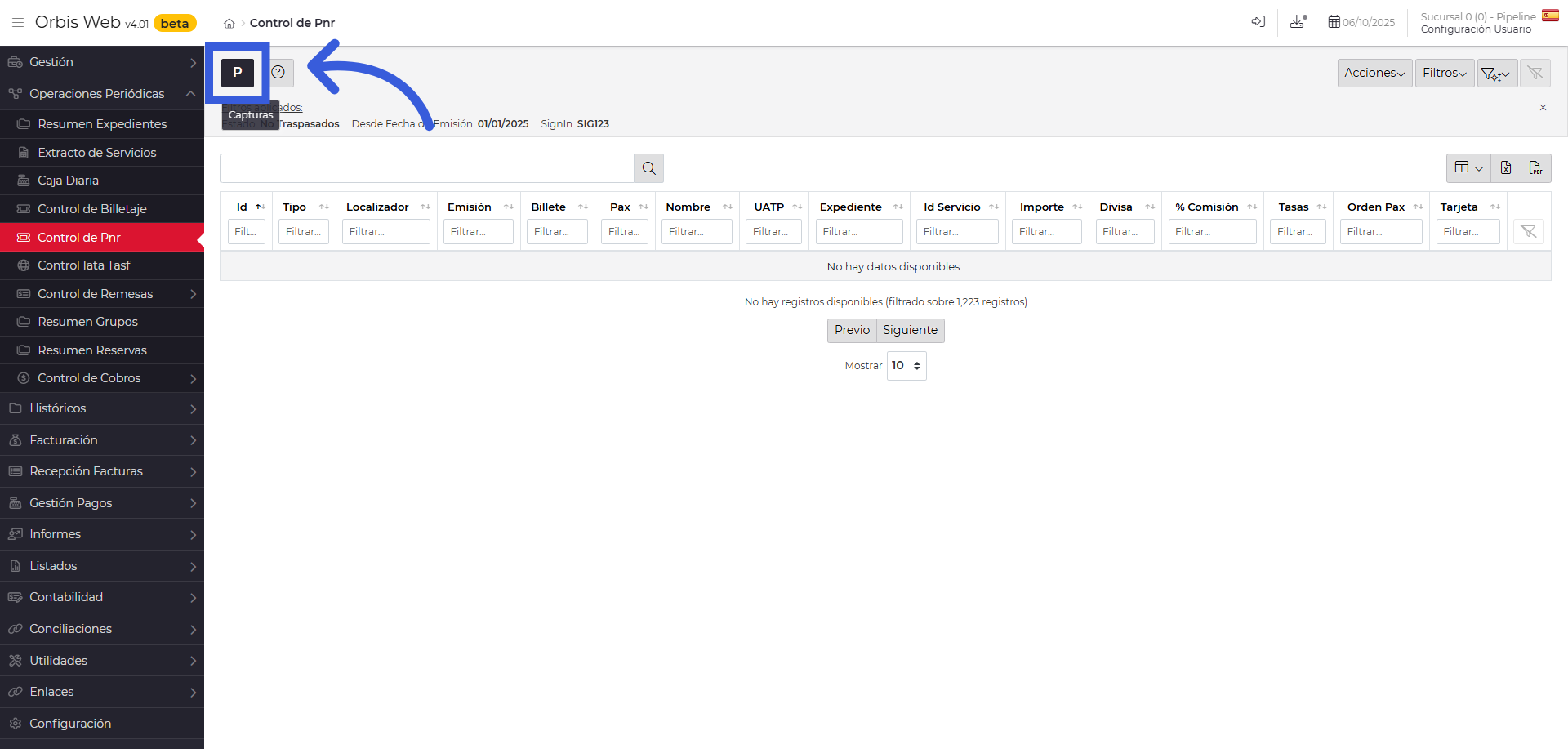Expand Control de Cobros submenu

(102, 378)
